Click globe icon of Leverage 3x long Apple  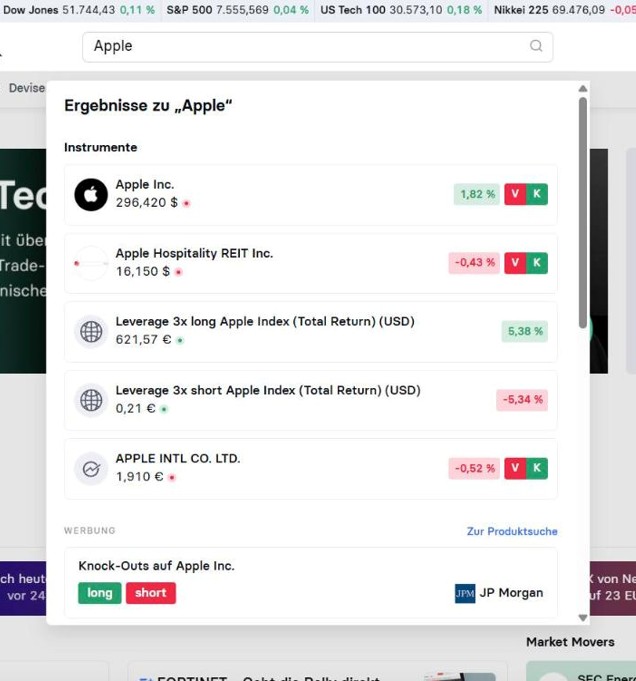click(x=91, y=332)
